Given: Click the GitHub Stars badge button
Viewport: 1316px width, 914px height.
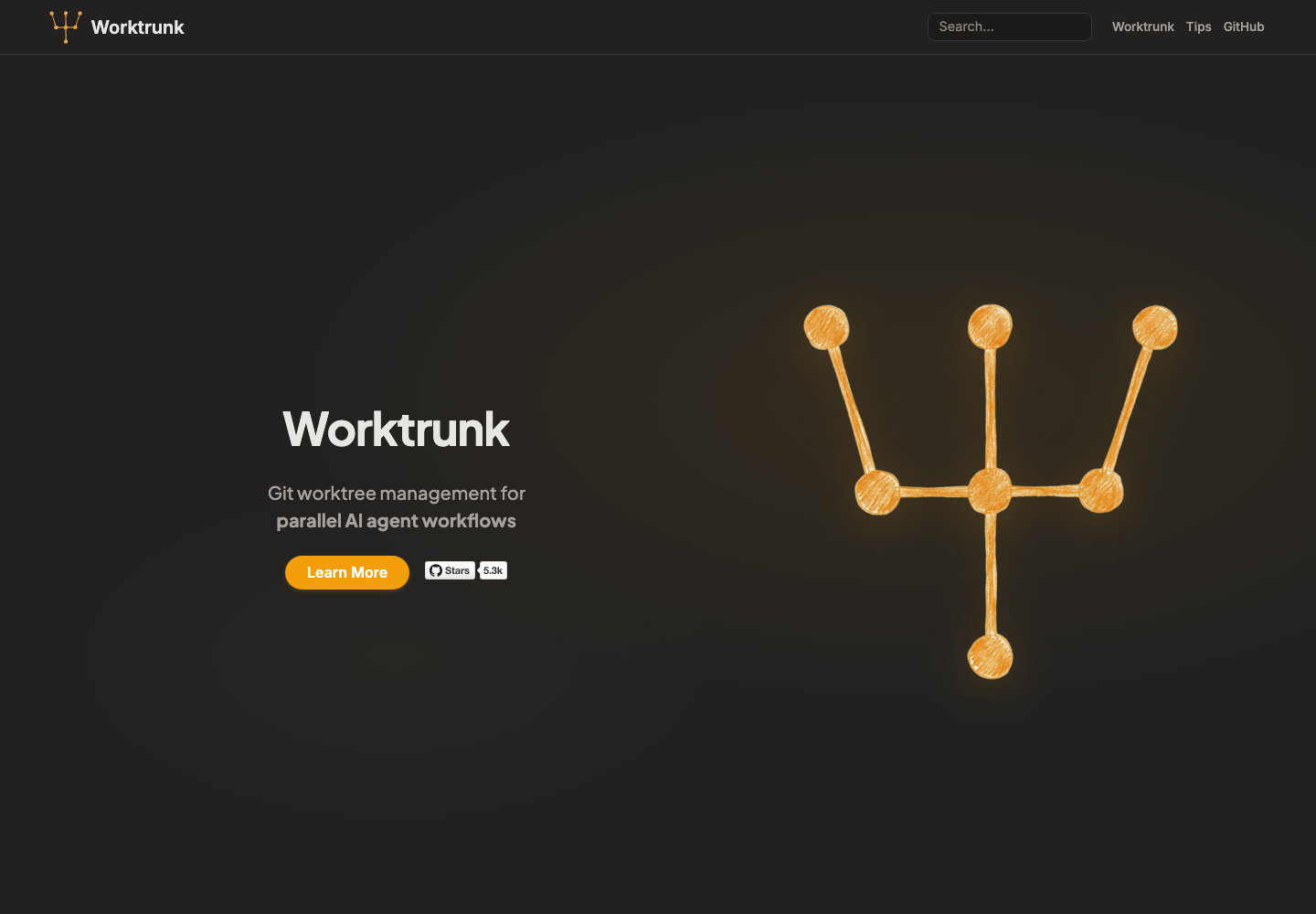Looking at the screenshot, I should [450, 570].
